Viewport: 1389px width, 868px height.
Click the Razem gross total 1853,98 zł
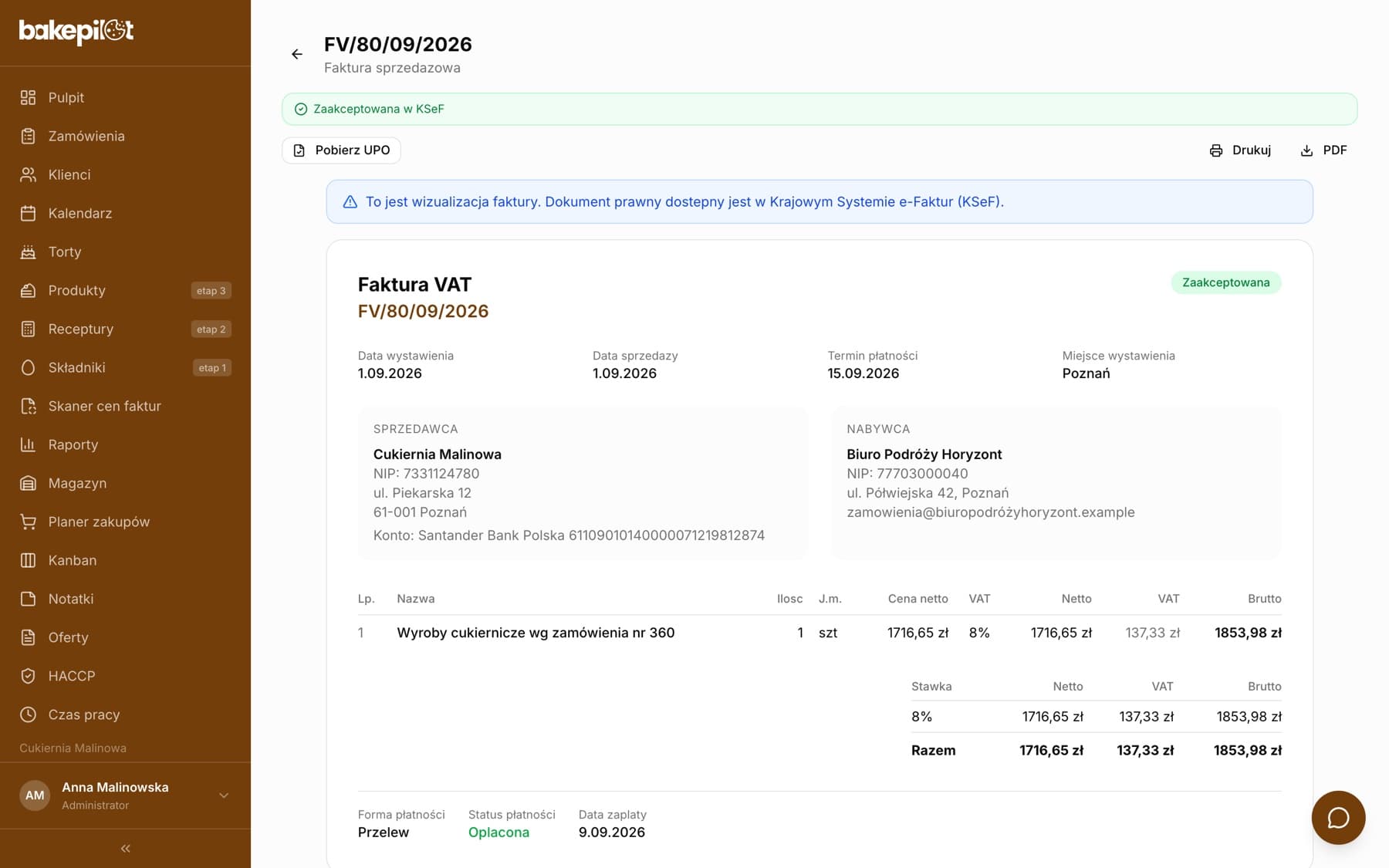click(1247, 750)
